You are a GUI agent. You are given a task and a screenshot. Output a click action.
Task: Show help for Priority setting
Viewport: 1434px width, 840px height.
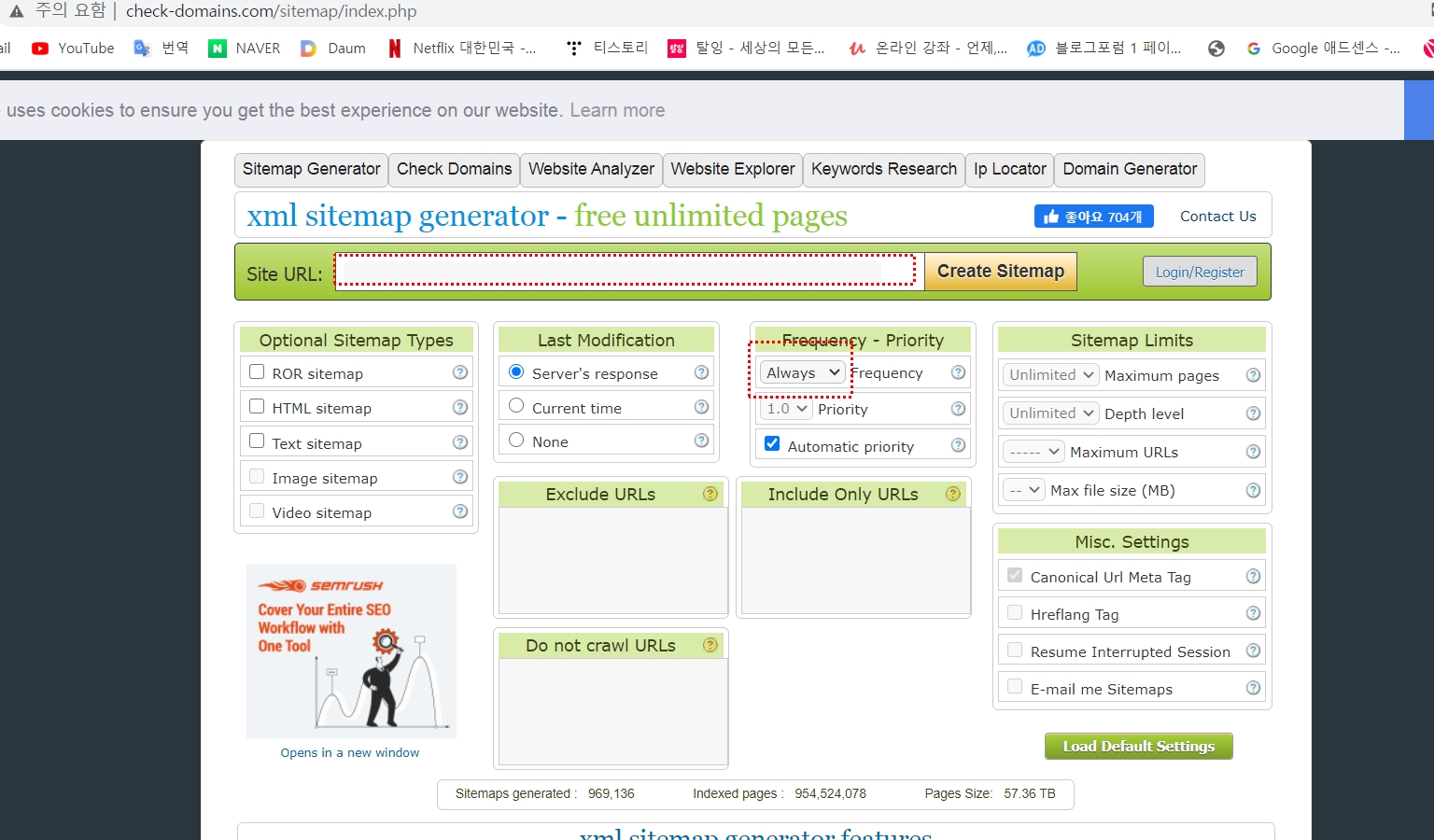pyautogui.click(x=958, y=409)
